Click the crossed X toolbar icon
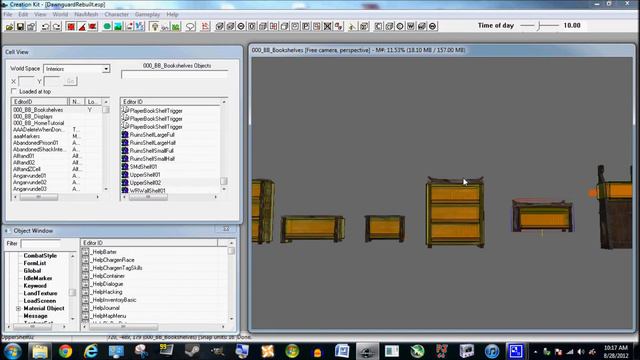Screen dimensions: 640x360 coord(327,27)
